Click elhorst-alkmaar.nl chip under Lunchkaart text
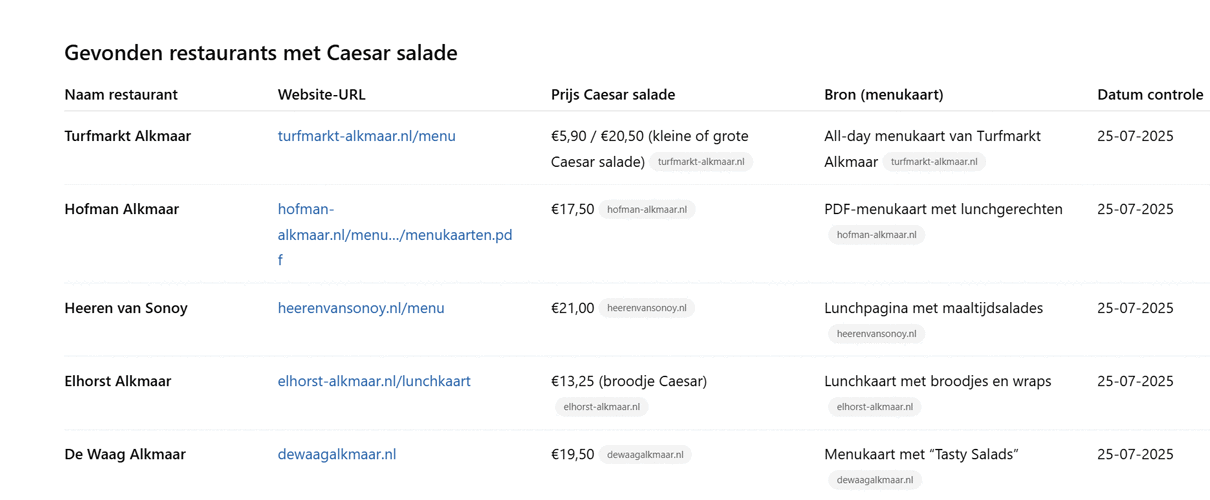The width and height of the screenshot is (1210, 500). click(x=875, y=407)
